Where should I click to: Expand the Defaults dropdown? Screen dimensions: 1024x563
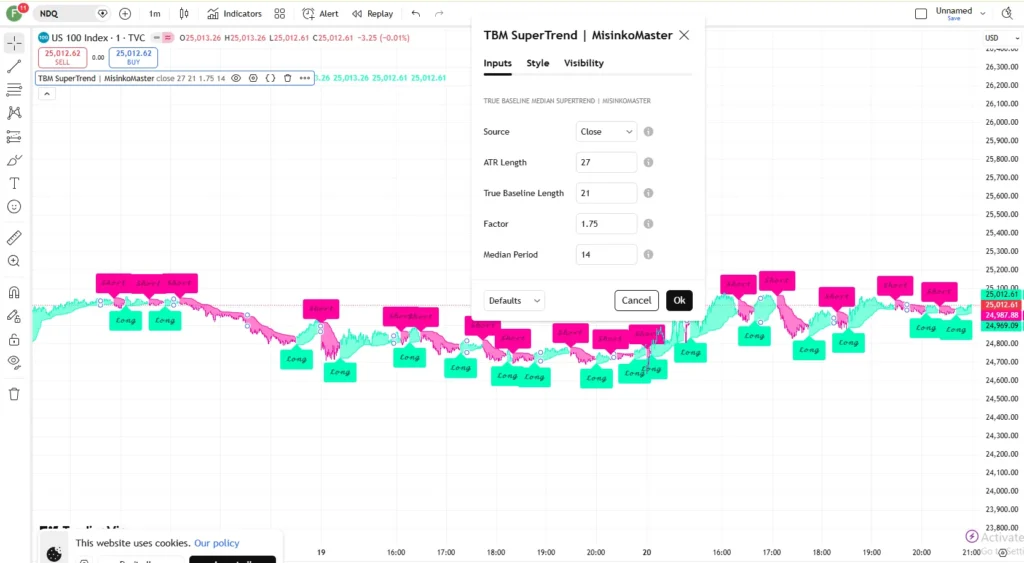pyautogui.click(x=514, y=300)
